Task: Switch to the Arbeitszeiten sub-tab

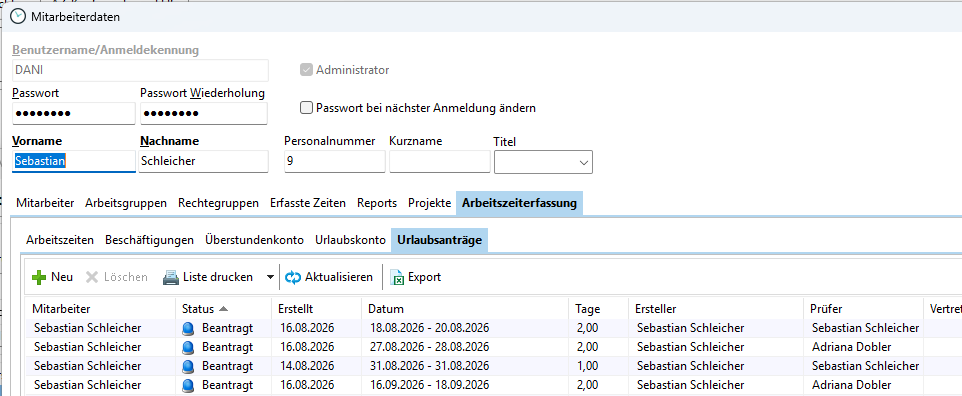Action: 60,240
